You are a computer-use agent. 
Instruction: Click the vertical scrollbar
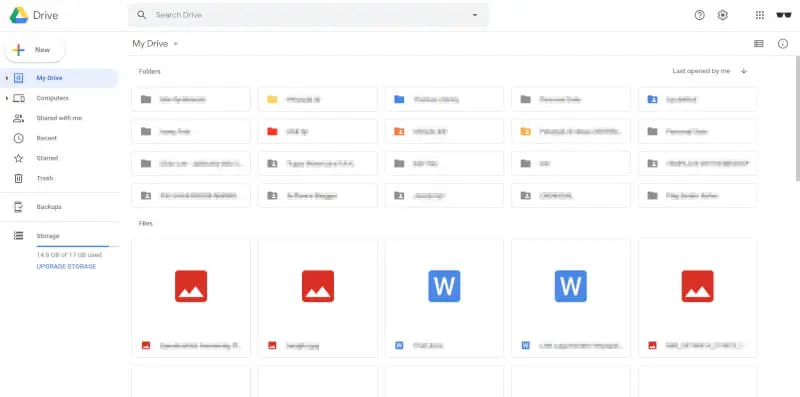point(797,118)
